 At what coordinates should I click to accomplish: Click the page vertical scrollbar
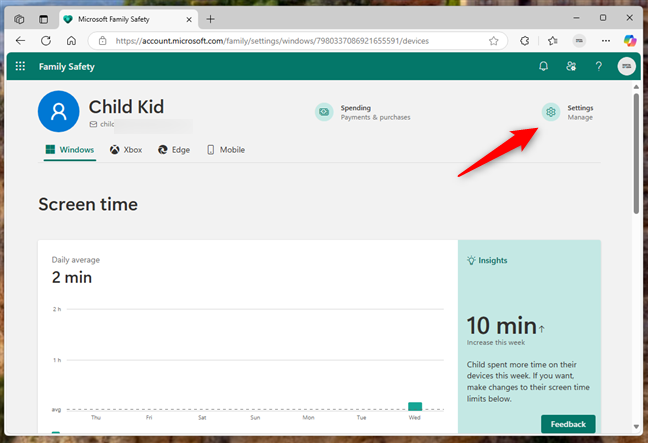click(636, 150)
